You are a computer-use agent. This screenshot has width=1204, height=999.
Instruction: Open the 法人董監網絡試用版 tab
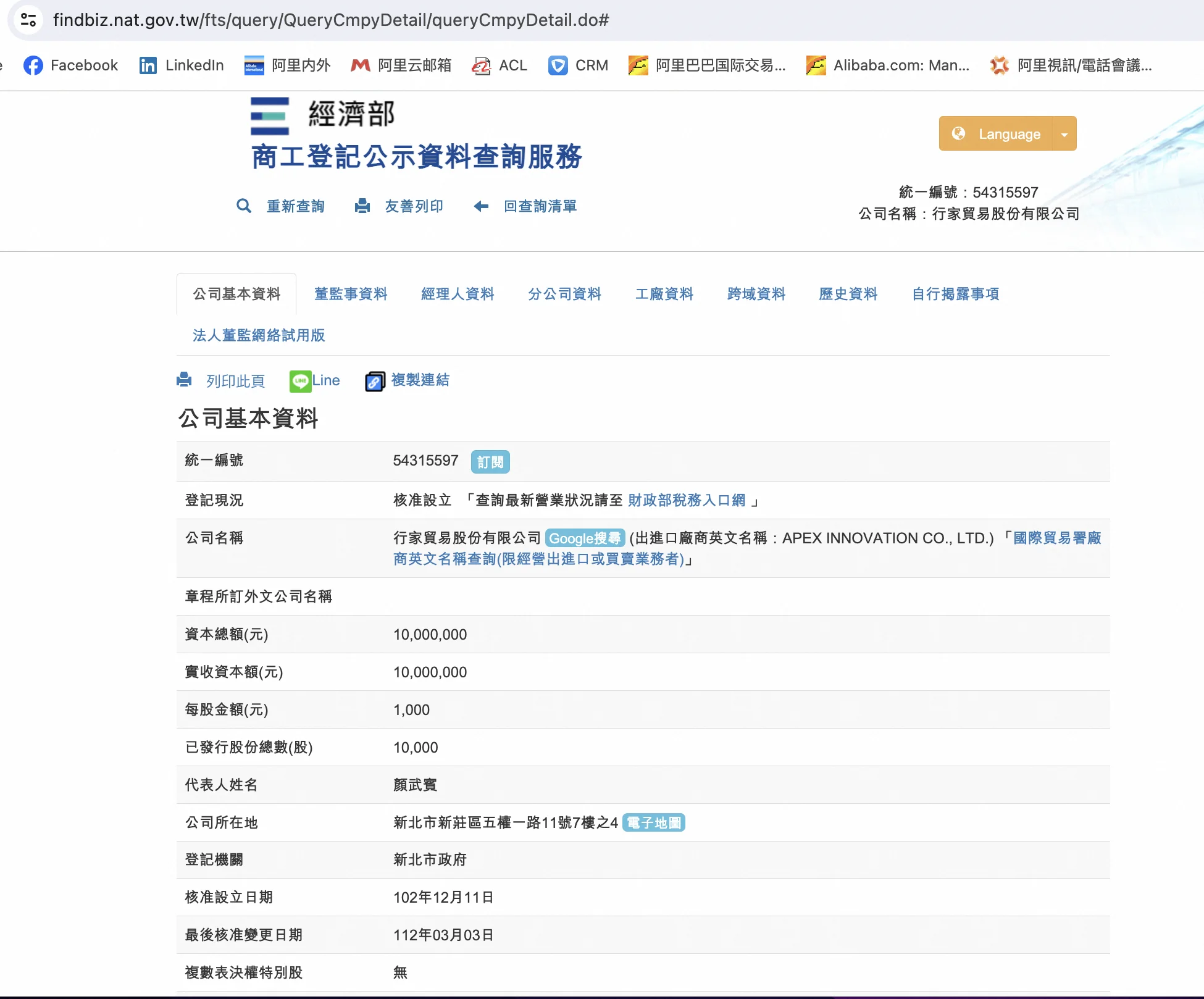click(259, 335)
